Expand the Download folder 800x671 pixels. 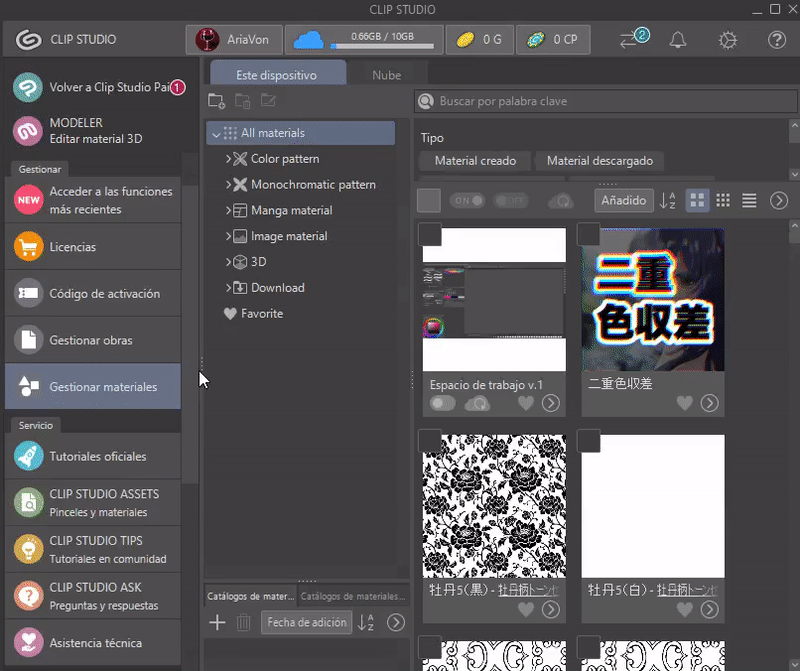(228, 287)
